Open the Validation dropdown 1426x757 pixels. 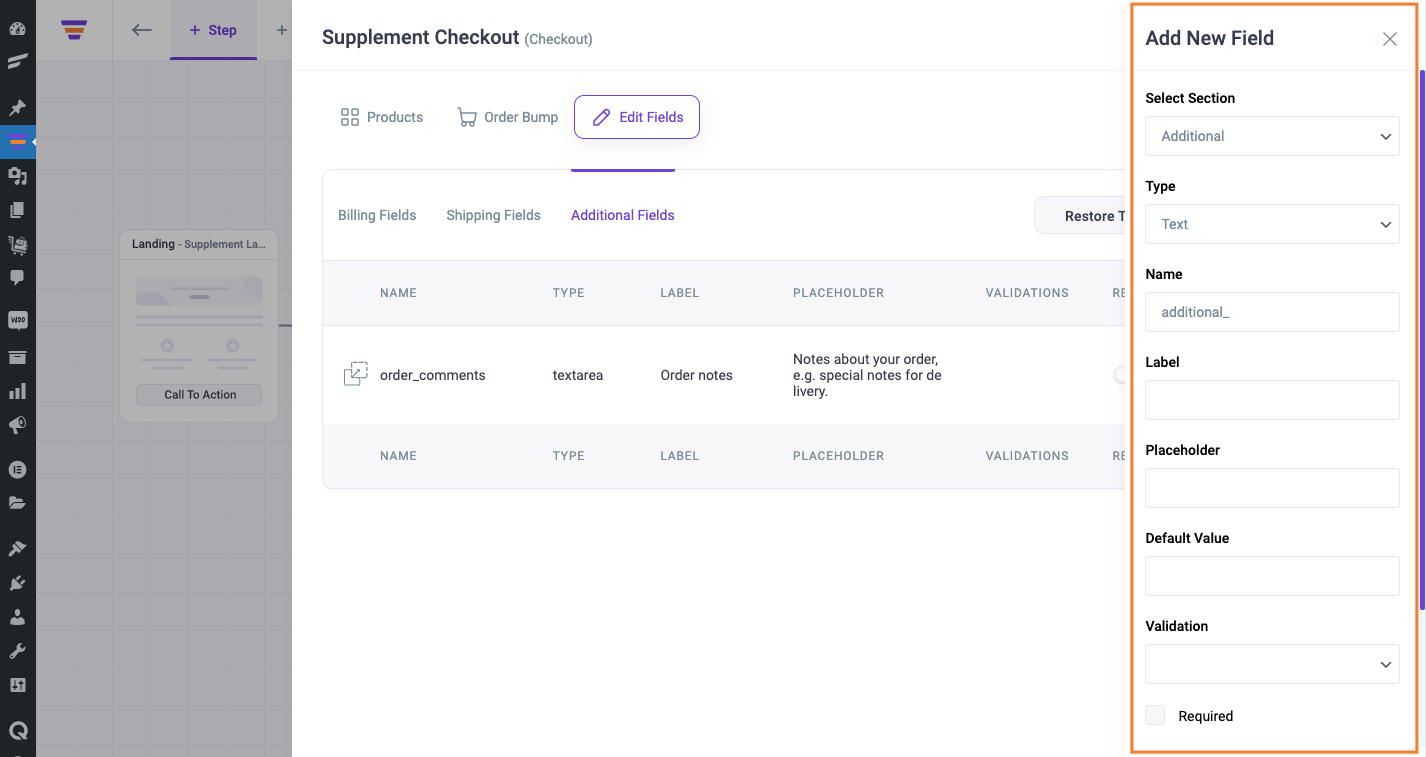point(1272,664)
